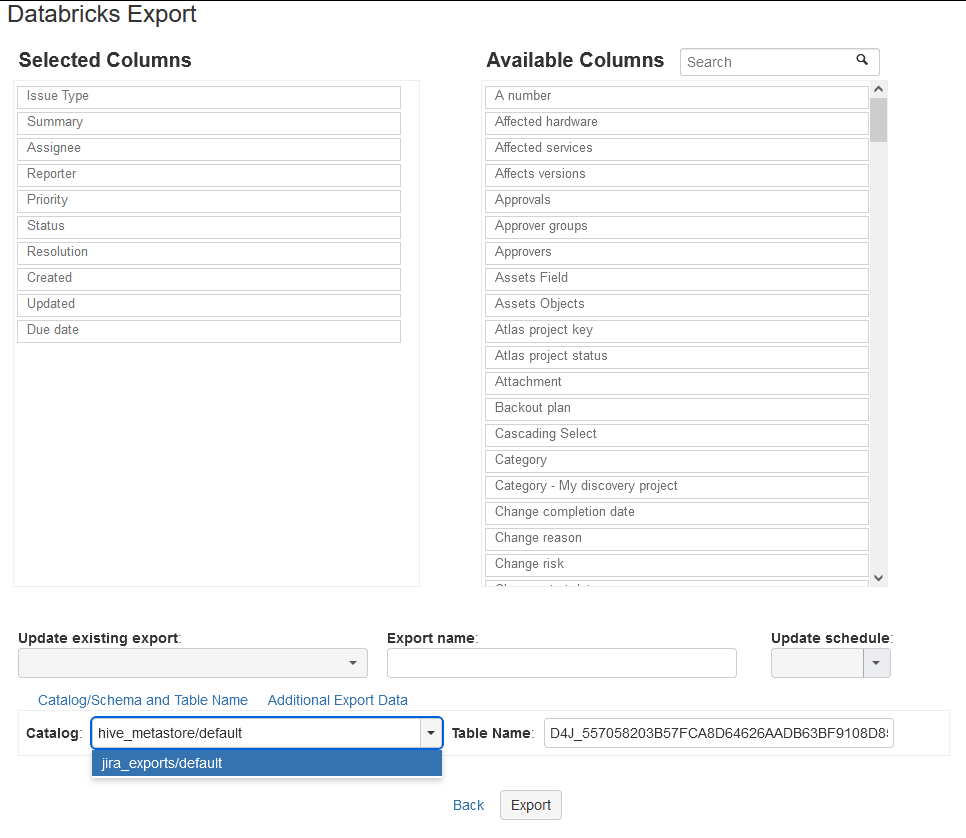Viewport: 966px width, 838px height.
Task: Pick Cascading Select column
Action: [677, 435]
